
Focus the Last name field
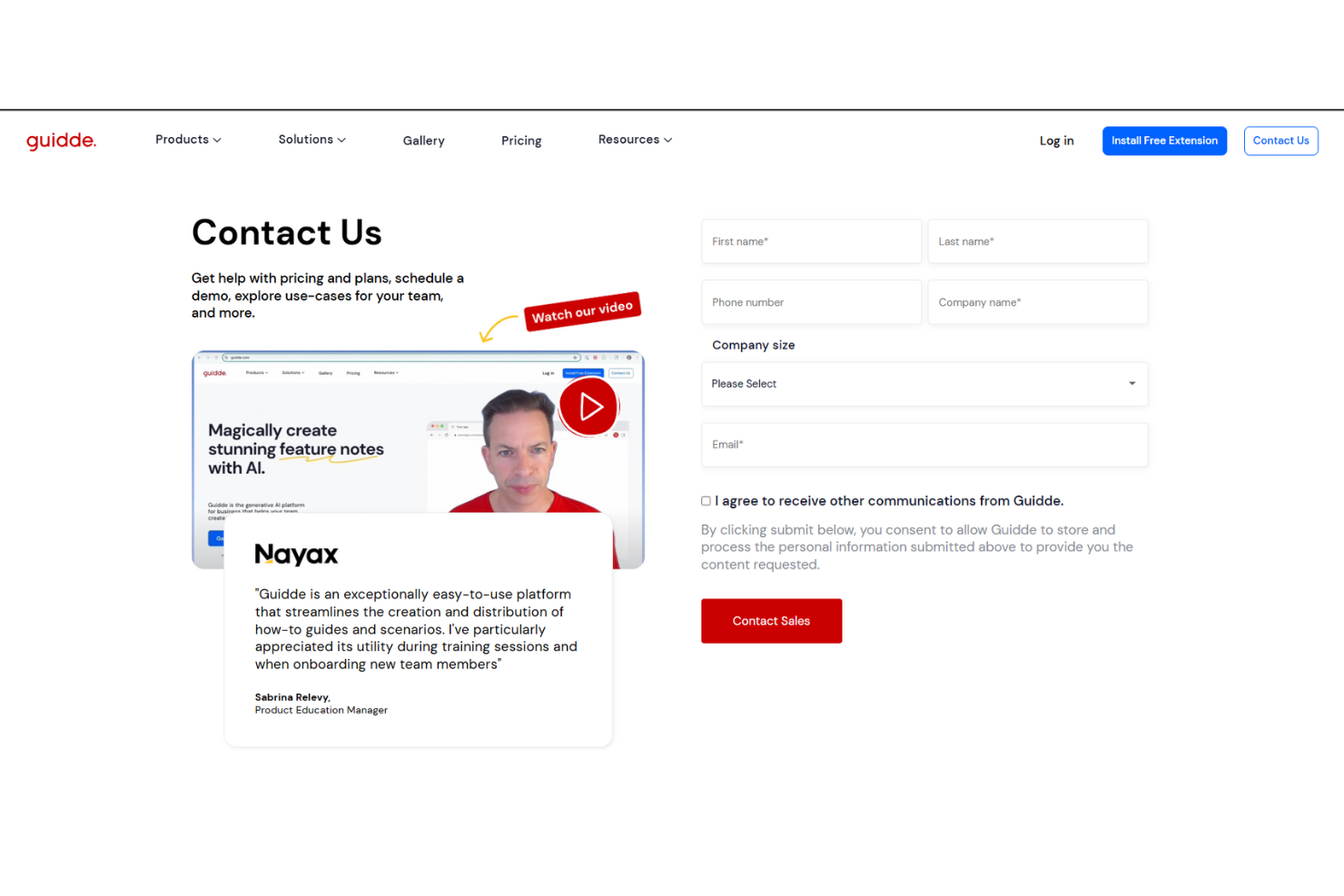point(1038,241)
